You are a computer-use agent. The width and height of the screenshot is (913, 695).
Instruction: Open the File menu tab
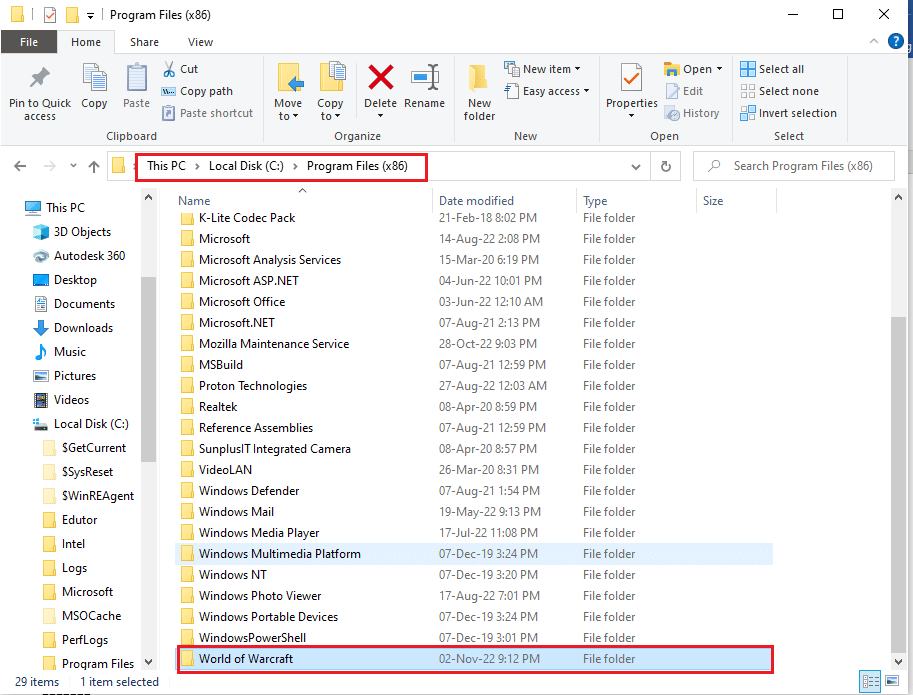(29, 42)
